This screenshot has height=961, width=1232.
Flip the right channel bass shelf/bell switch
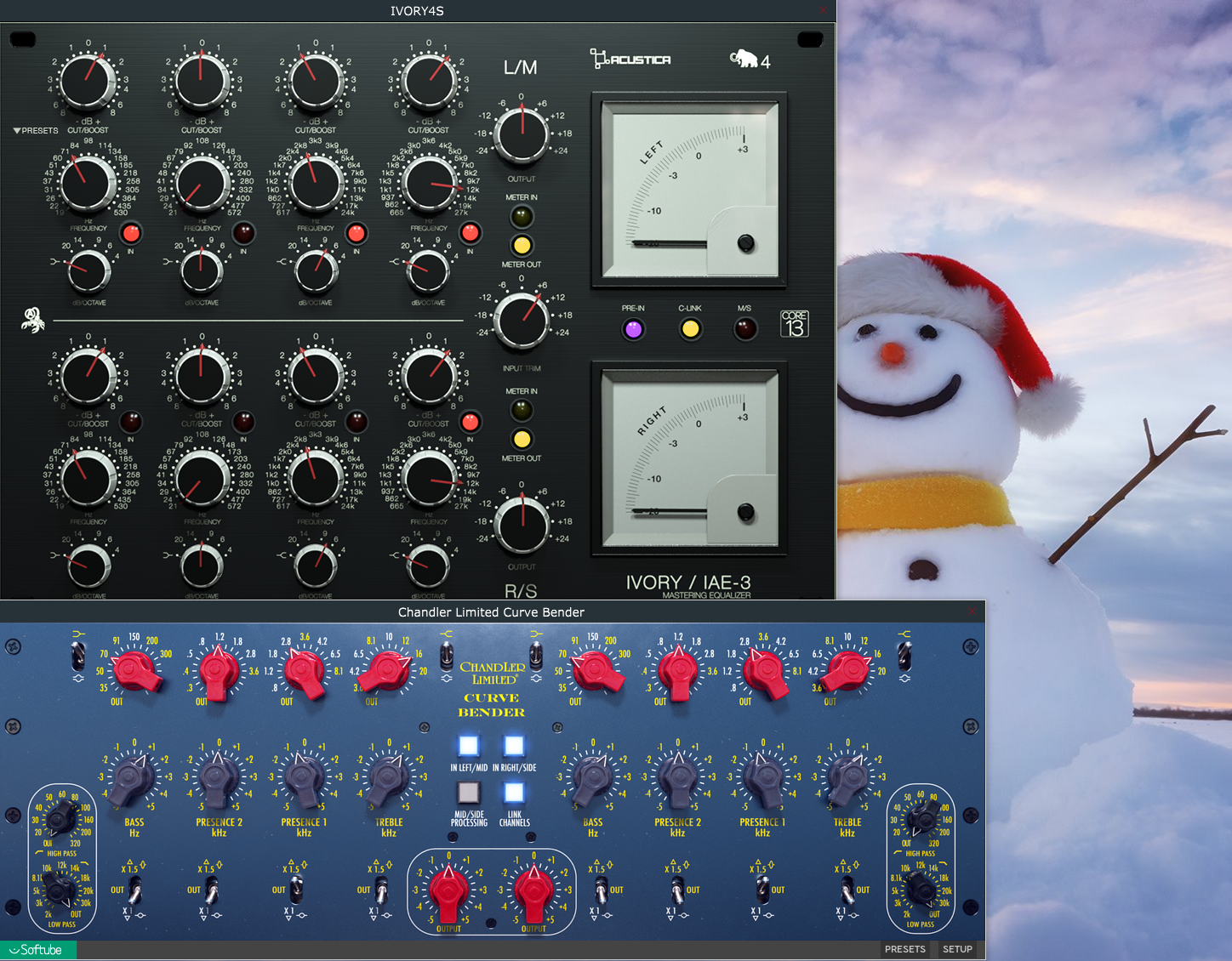(x=536, y=656)
